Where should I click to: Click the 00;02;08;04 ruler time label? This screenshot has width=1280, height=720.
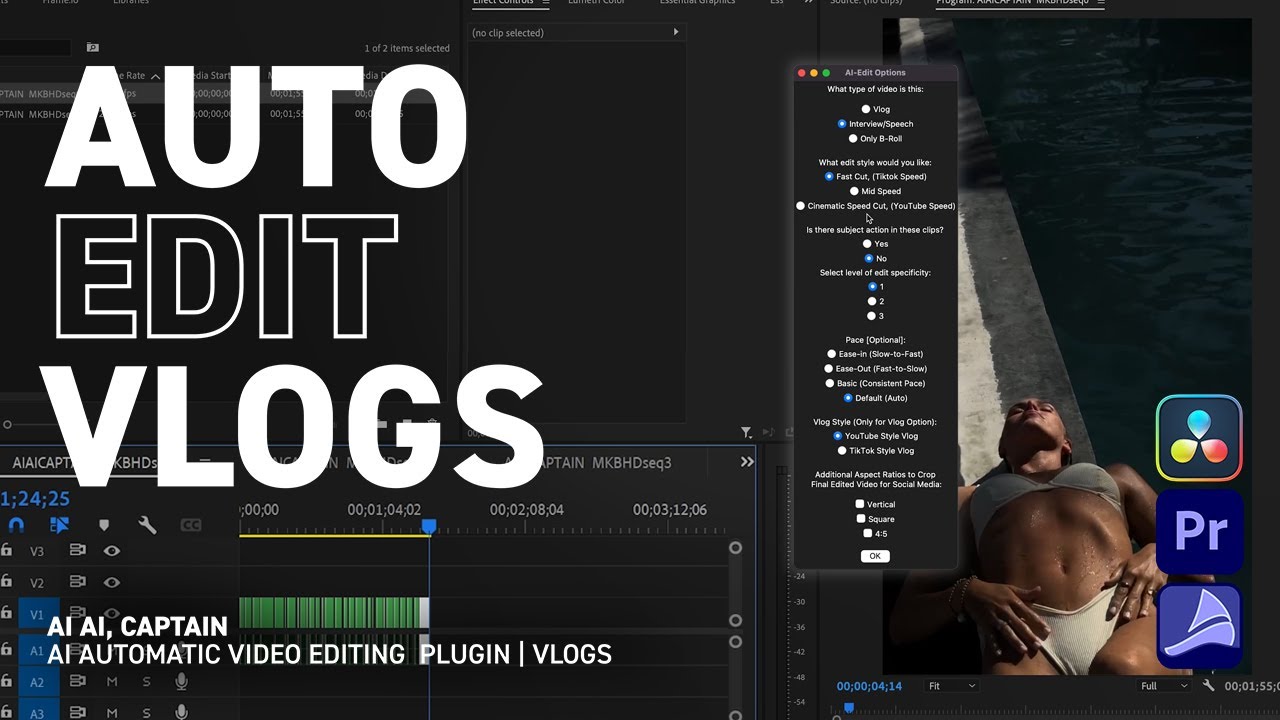pos(526,510)
